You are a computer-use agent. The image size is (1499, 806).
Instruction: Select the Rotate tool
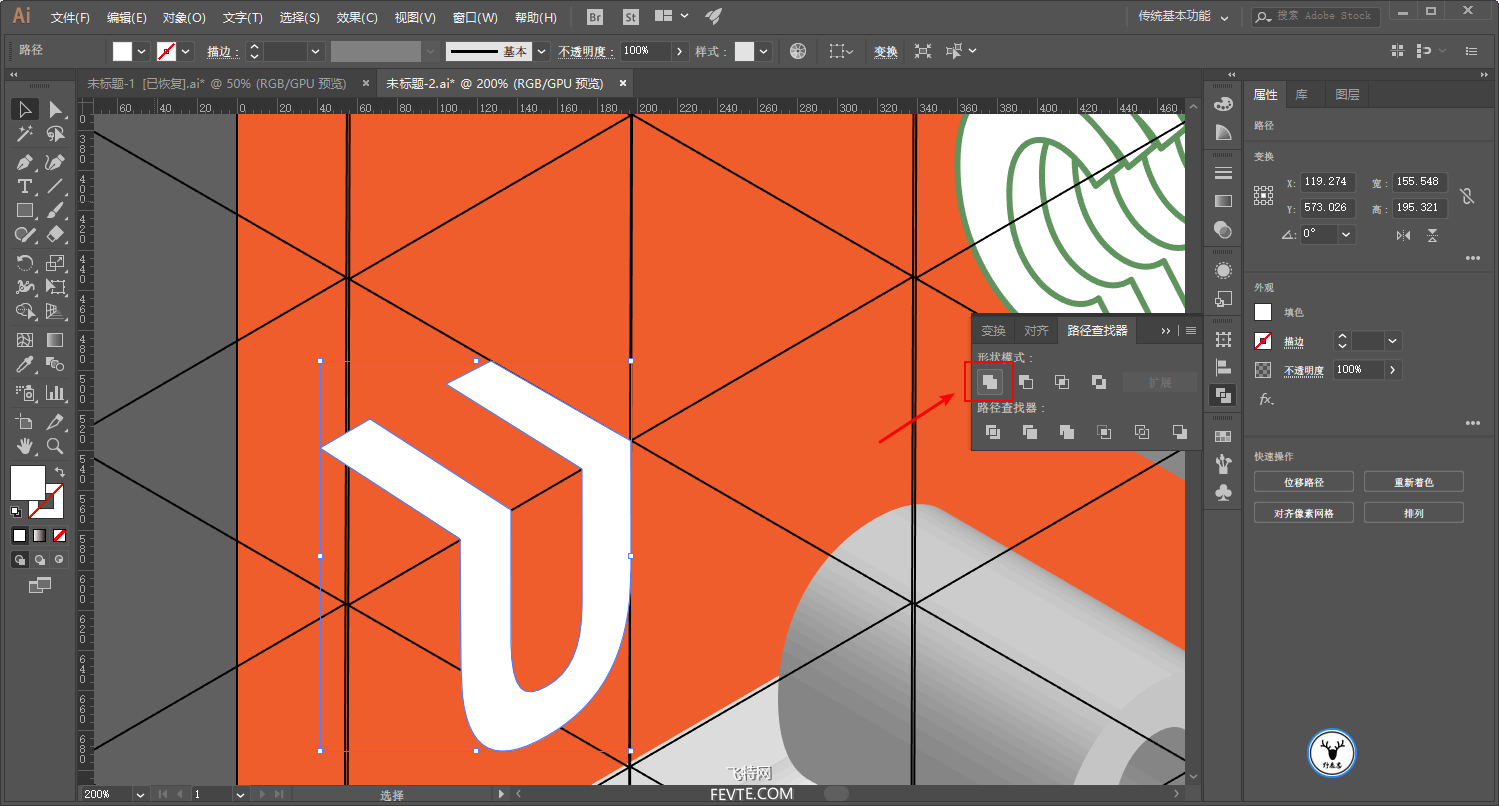coord(25,263)
